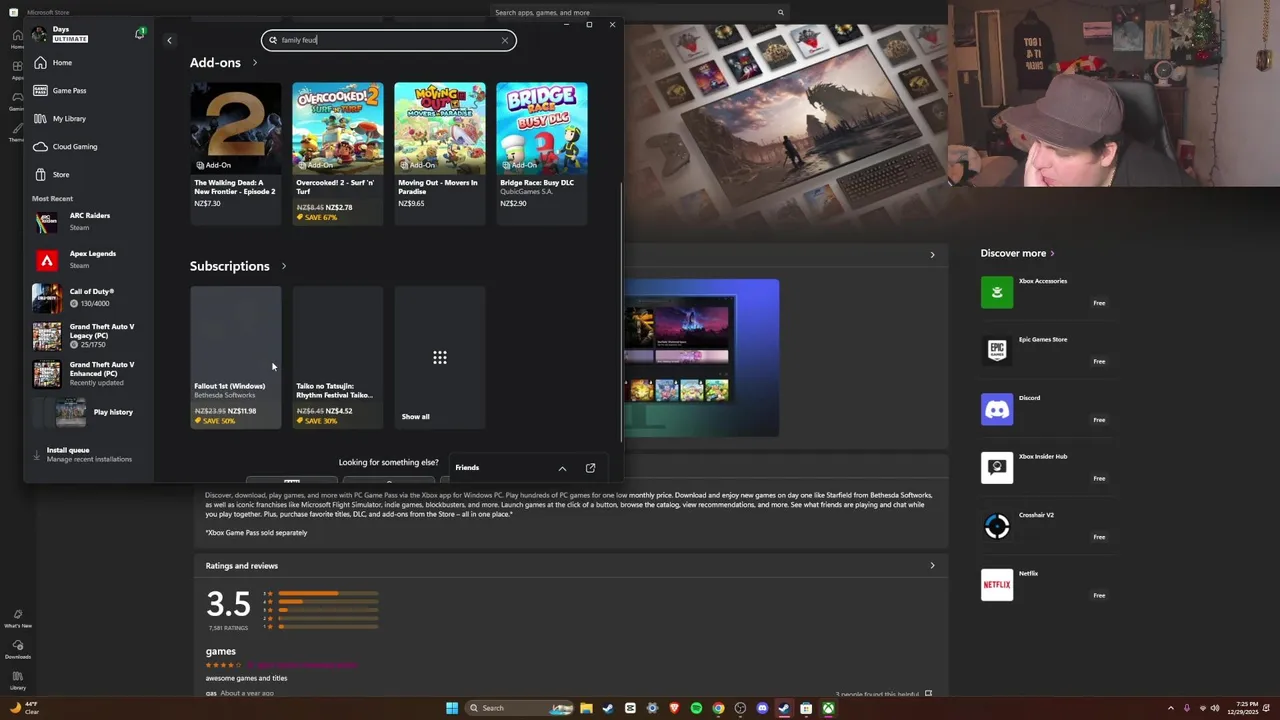
Task: Click Show all subscriptions tile
Action: [x=440, y=357]
